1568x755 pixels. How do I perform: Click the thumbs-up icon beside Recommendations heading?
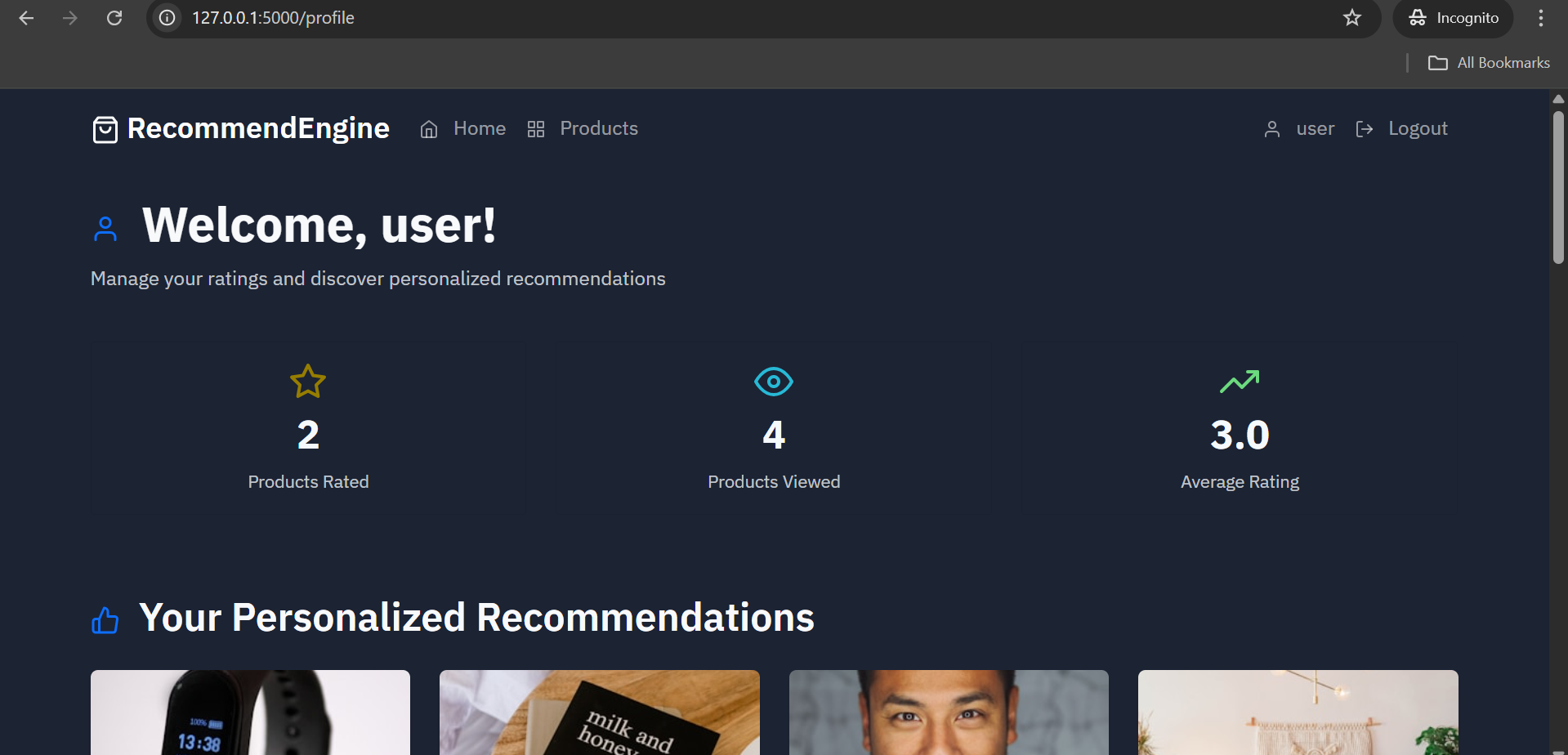(105, 620)
